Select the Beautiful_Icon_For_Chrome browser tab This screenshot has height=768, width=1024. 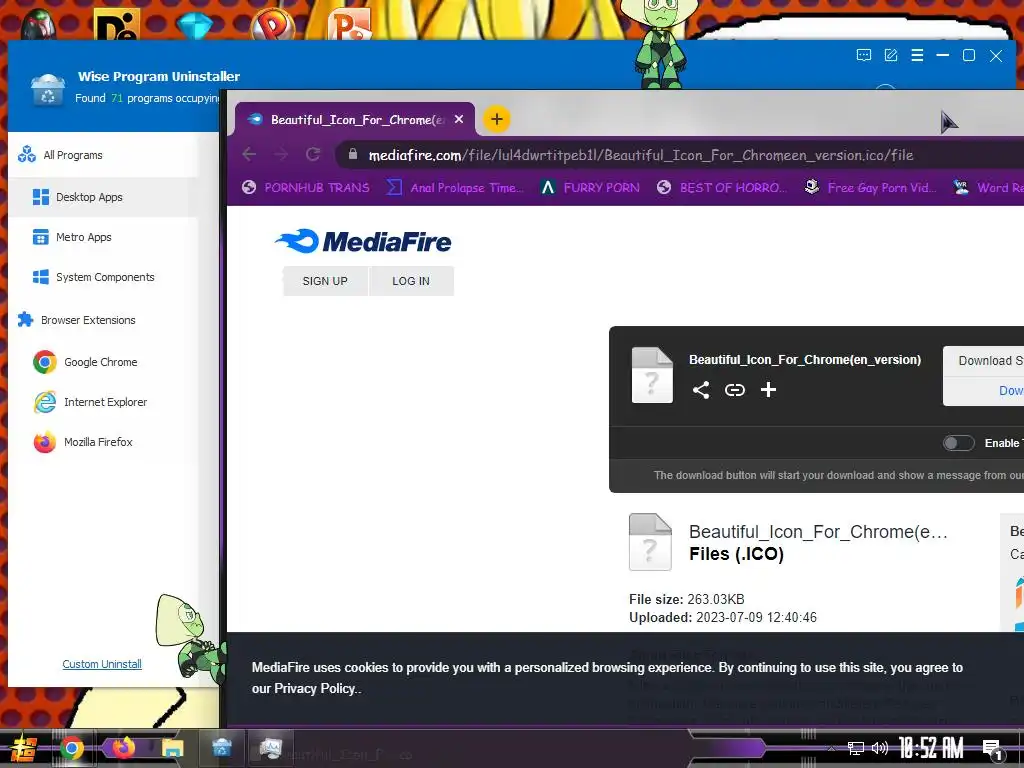(x=355, y=120)
